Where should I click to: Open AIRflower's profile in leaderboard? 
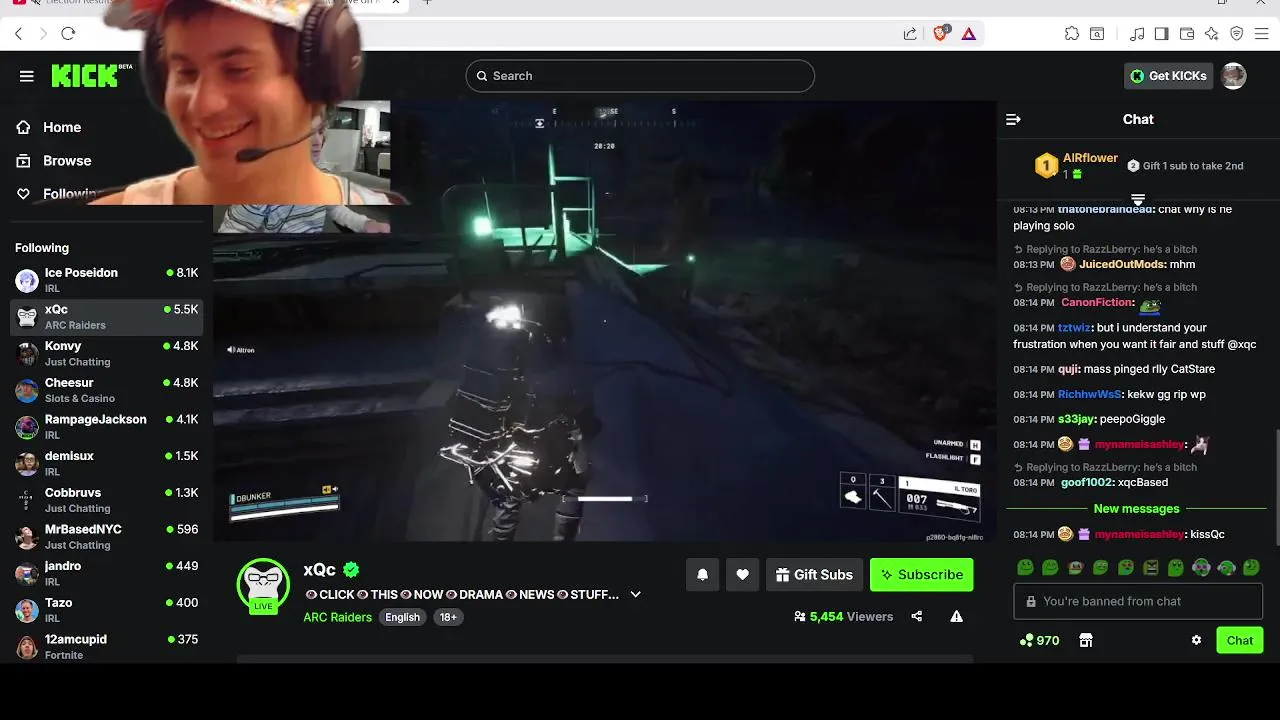(x=1090, y=158)
